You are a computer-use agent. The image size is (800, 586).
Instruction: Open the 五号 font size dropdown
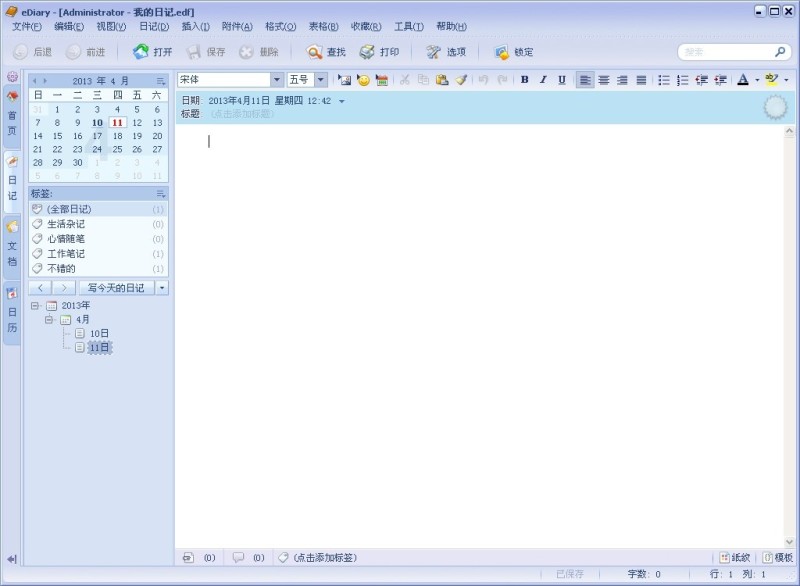(321, 80)
